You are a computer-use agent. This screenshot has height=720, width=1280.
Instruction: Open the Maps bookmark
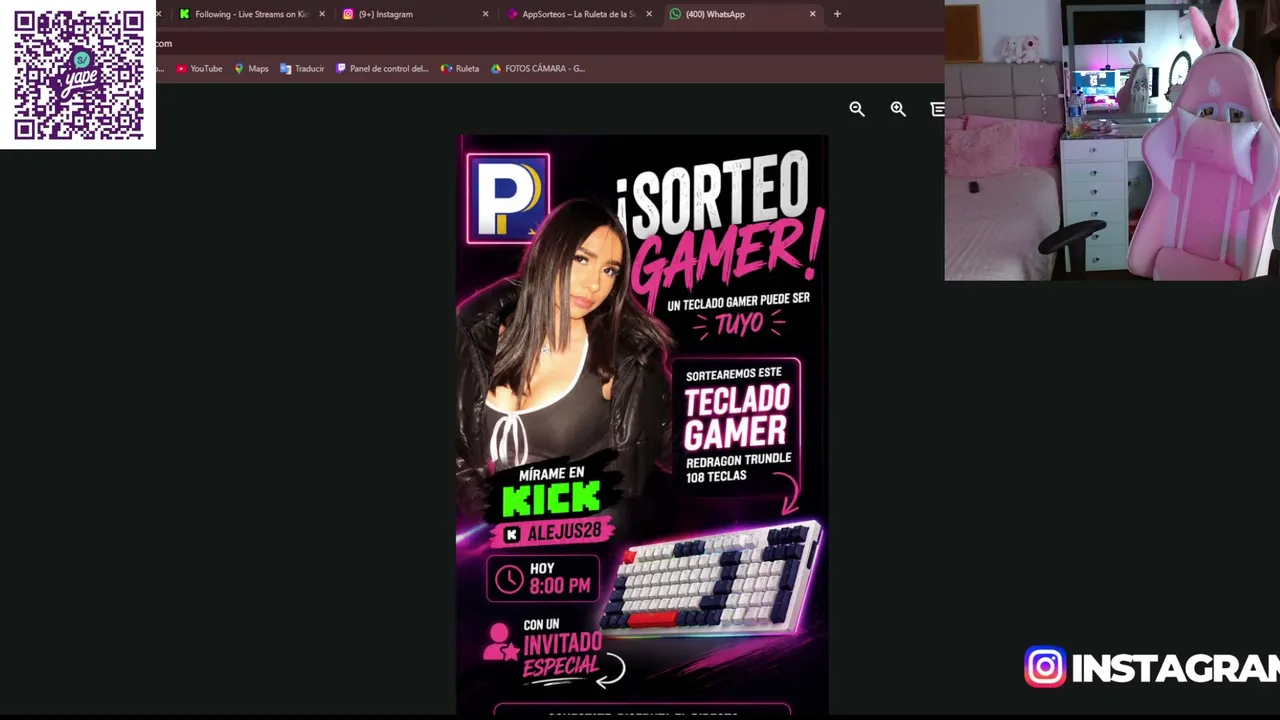(251, 69)
